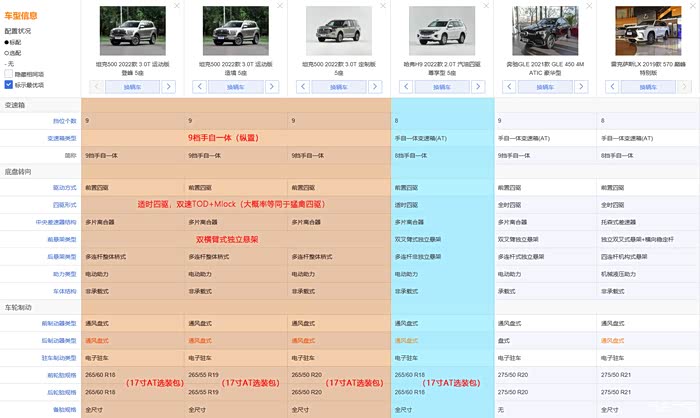The width and height of the screenshot is (700, 418).
Task: Uncheck the 标示最优项 checkbox
Action: tap(8, 84)
